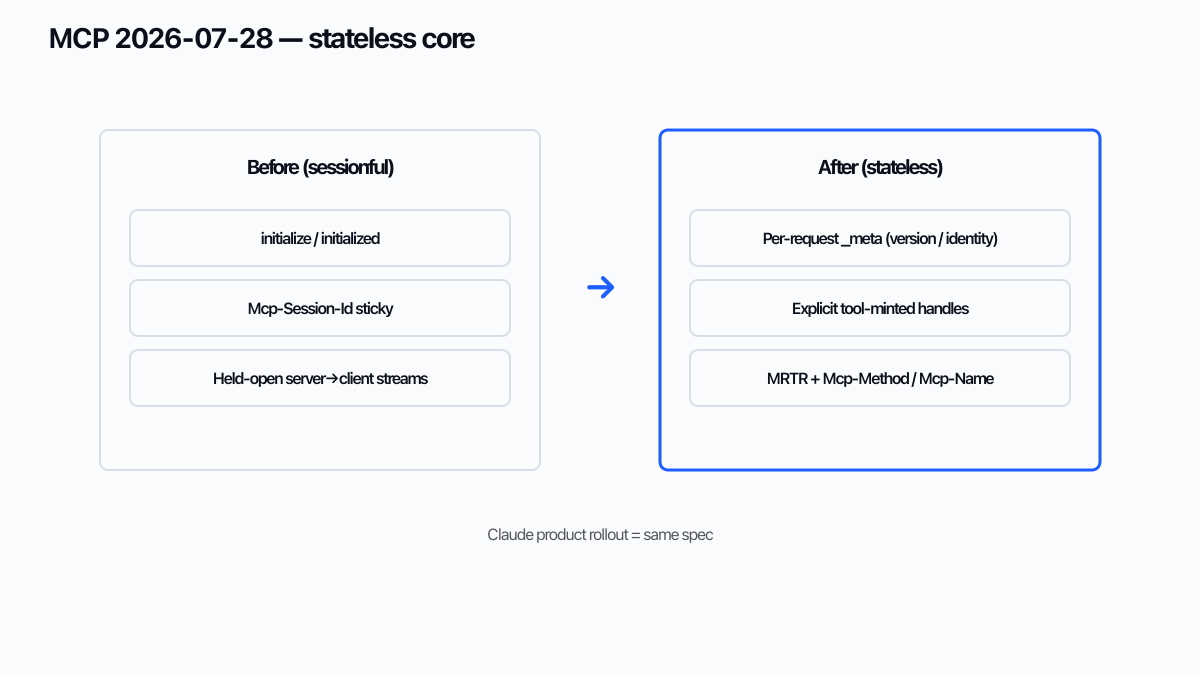Viewport: 1200px width, 675px height.
Task: Click the word sessionful in Before heading
Action: (345, 168)
